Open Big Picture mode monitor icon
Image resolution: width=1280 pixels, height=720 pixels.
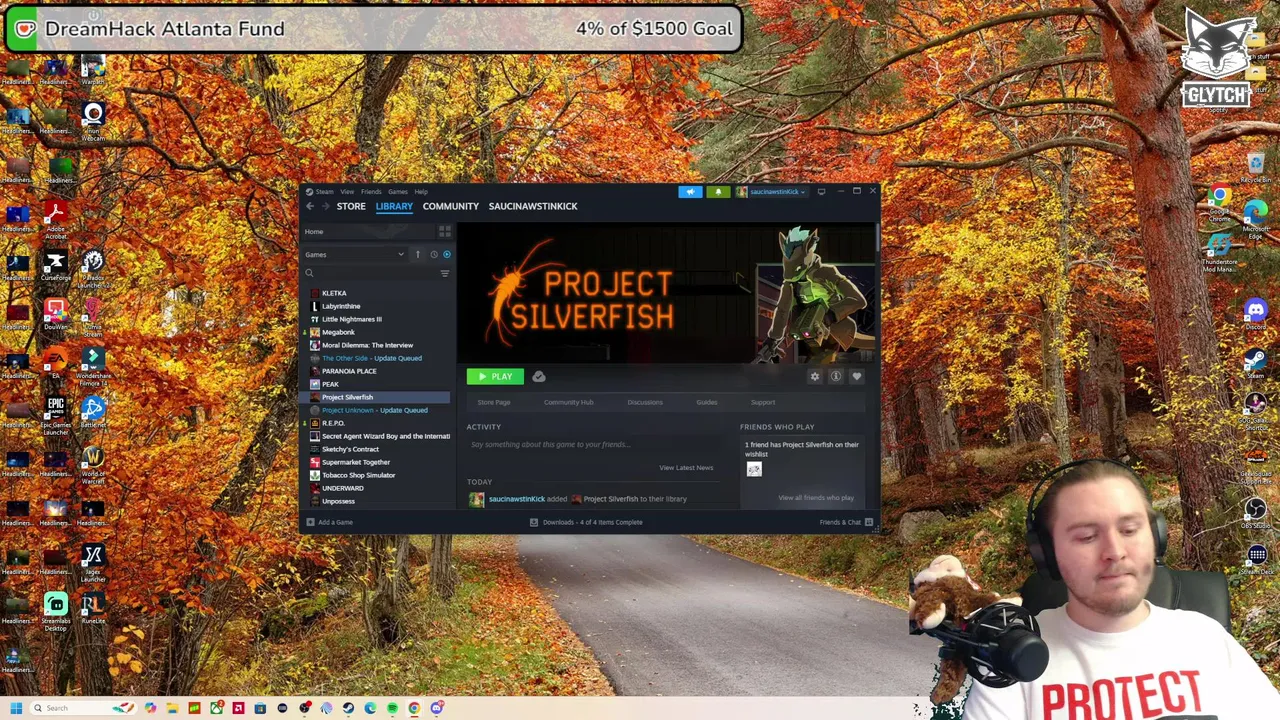(821, 192)
